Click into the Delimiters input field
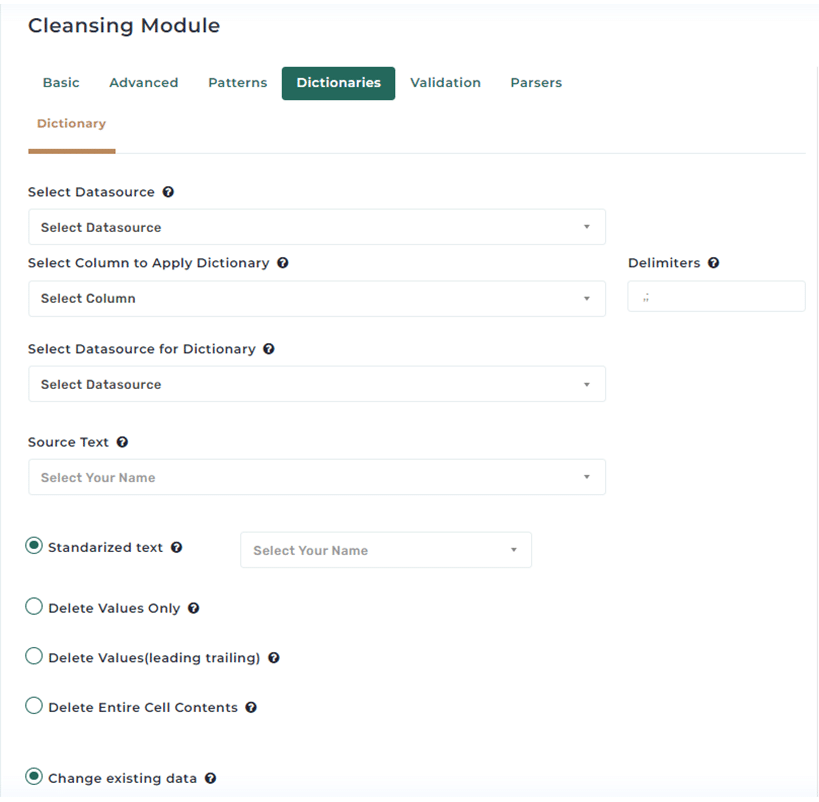The image size is (819, 802). pos(716,296)
